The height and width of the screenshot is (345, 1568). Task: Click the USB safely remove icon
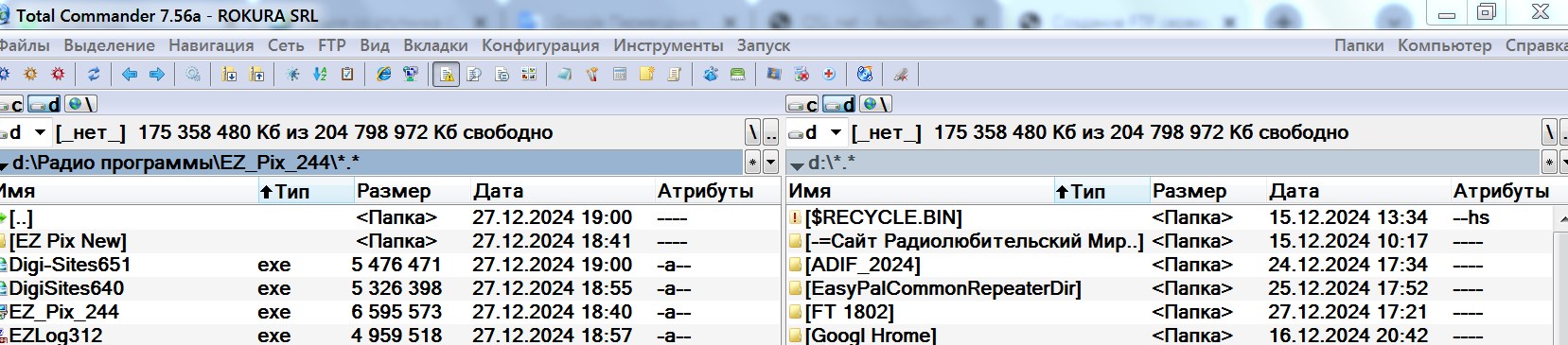[x=901, y=75]
